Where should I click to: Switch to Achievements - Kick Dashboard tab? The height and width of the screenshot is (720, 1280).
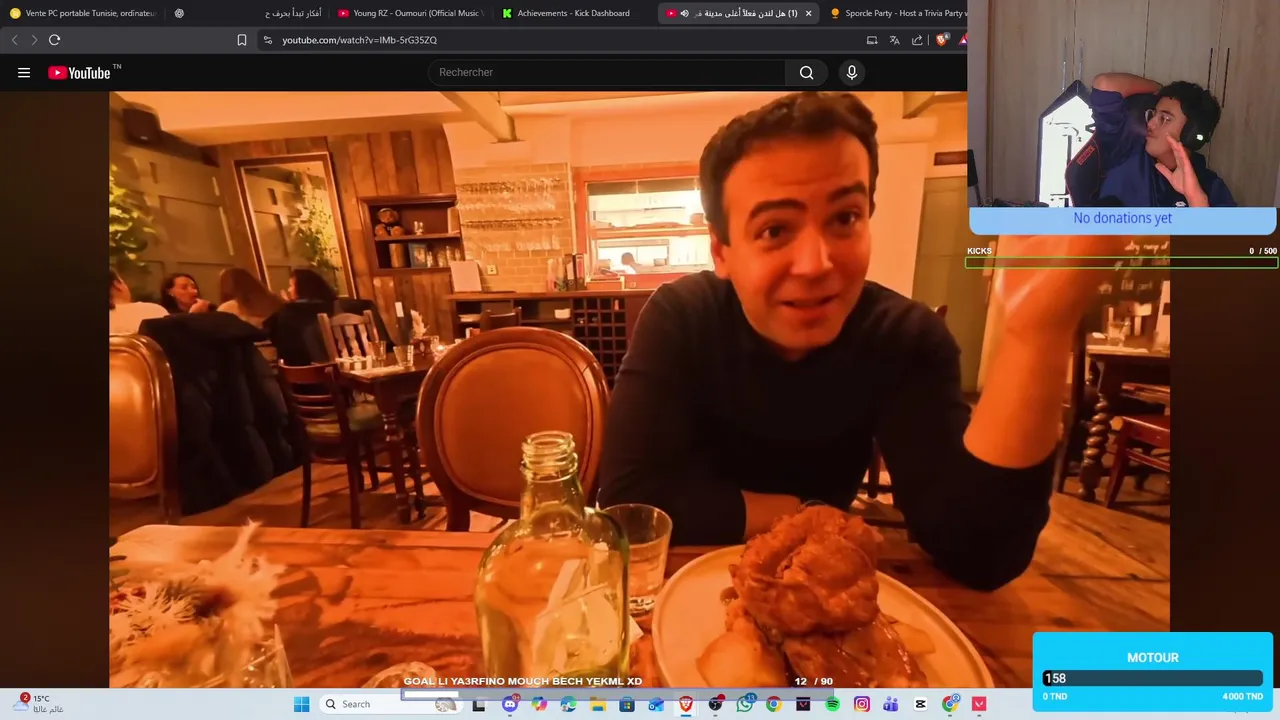click(575, 13)
